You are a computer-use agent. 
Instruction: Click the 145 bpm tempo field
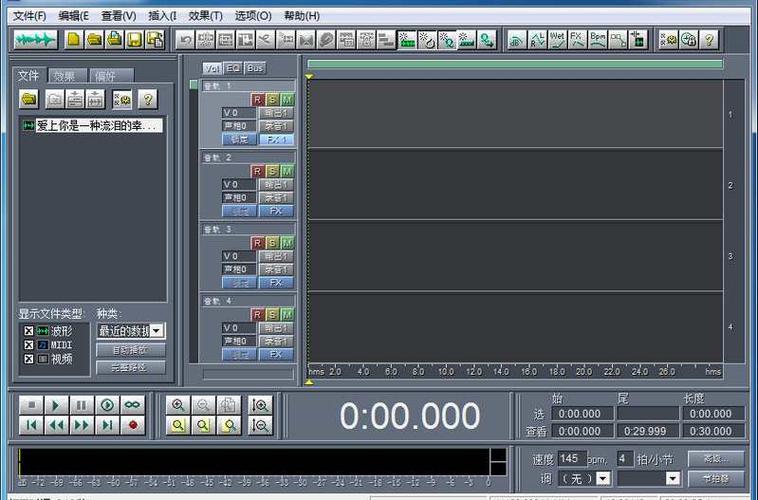[x=572, y=458]
